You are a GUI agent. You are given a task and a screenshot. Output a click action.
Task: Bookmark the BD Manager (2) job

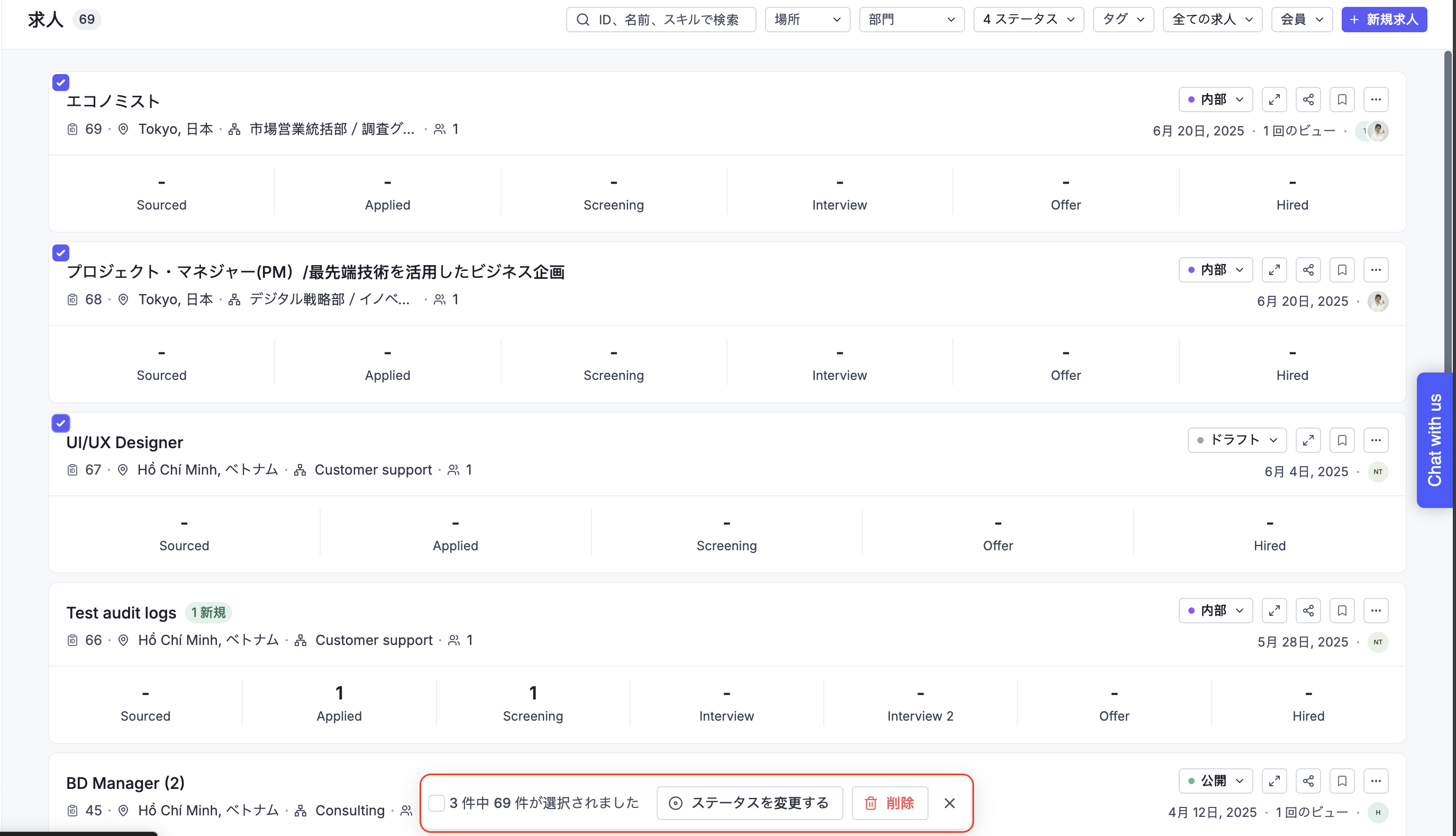point(1342,781)
